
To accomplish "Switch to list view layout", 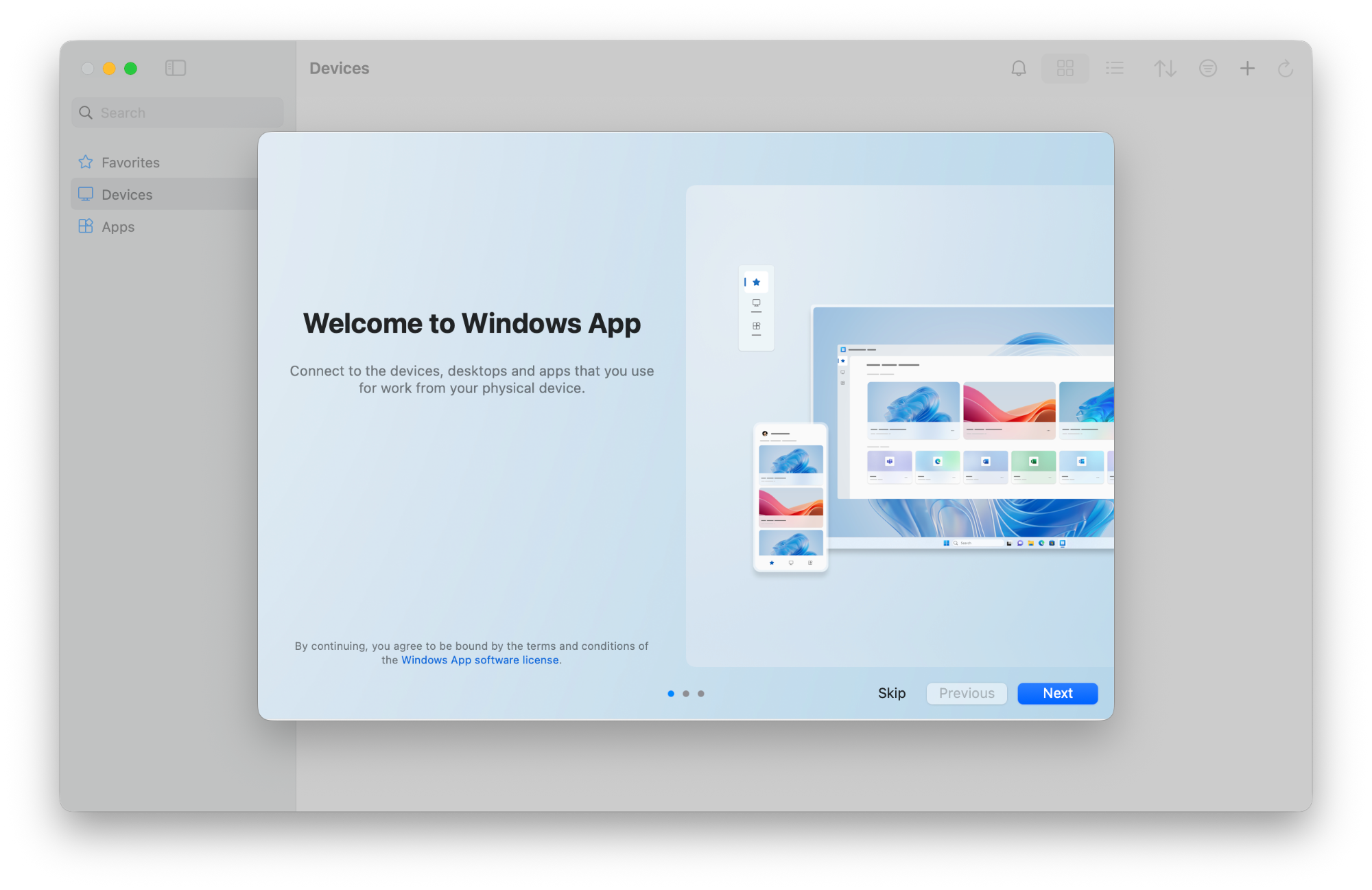I will [1115, 69].
